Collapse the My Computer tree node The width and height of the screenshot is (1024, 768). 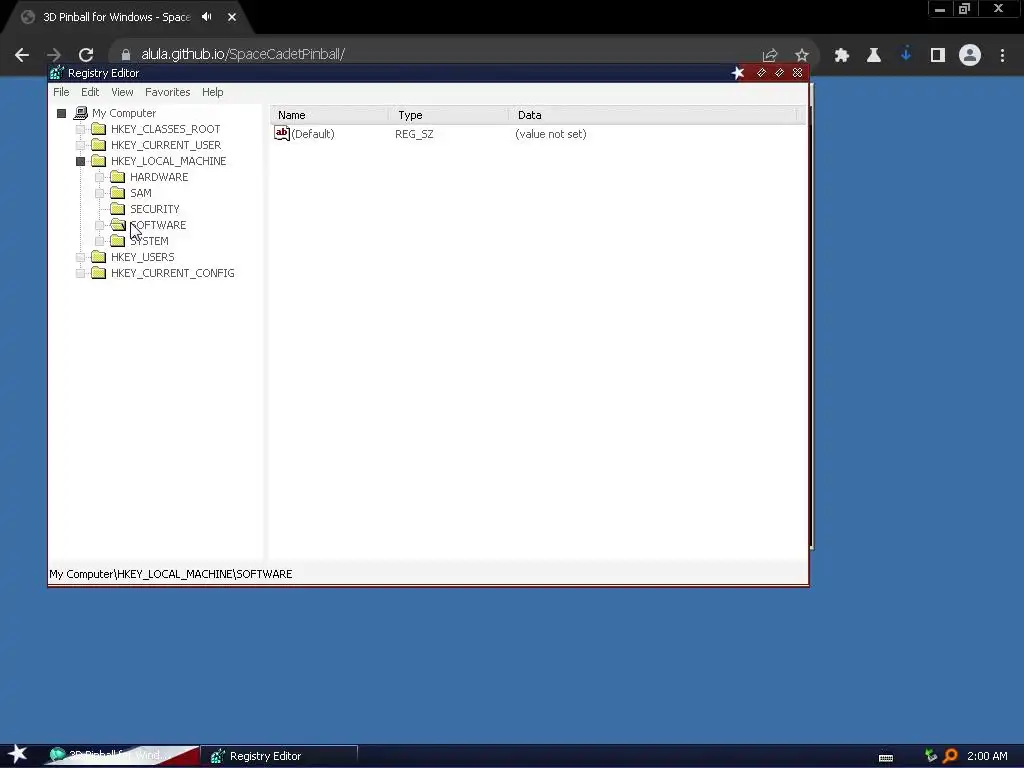61,114
